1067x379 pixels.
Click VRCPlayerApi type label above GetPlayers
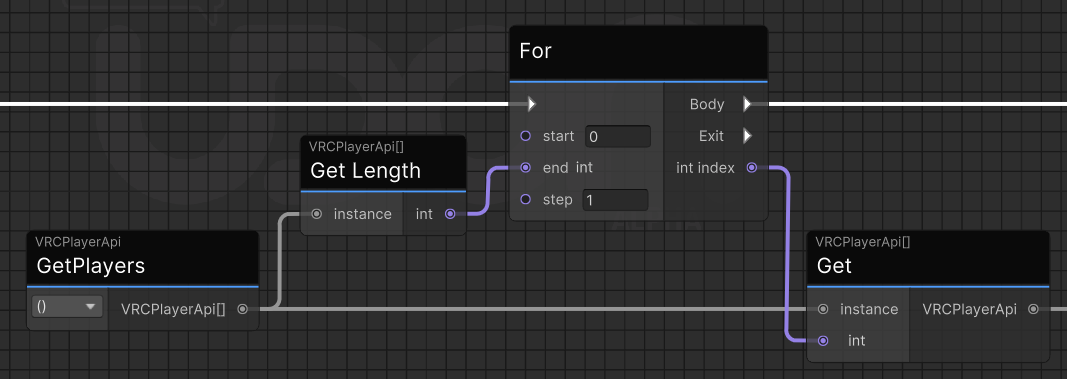(x=78, y=242)
